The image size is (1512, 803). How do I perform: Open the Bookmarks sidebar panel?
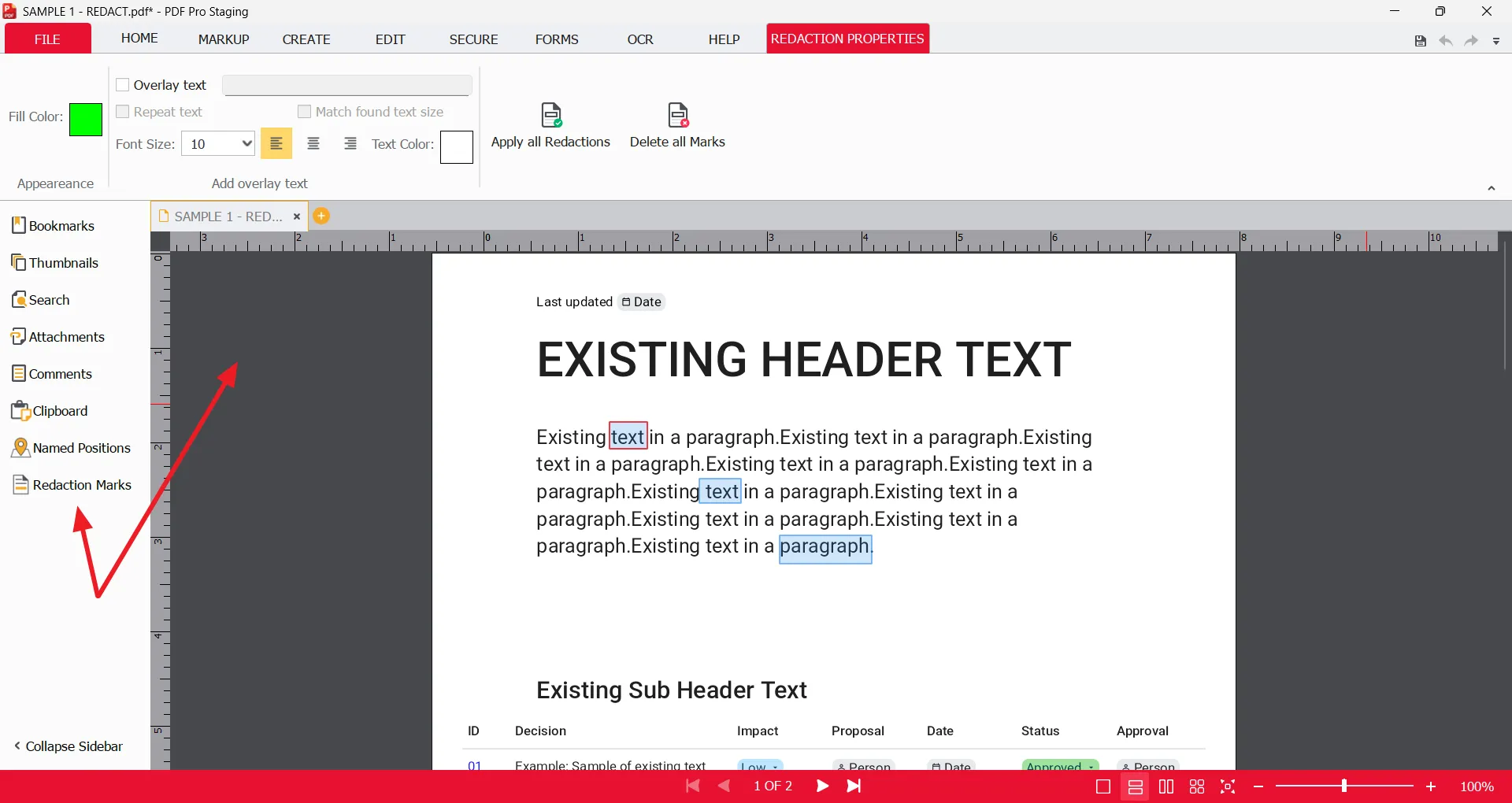(54, 226)
